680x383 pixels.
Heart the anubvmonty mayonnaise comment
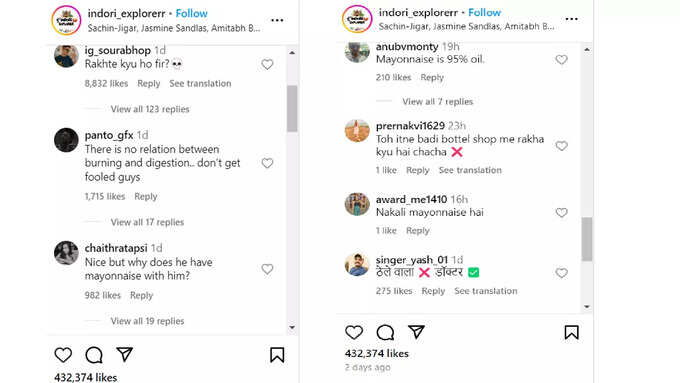(x=562, y=59)
